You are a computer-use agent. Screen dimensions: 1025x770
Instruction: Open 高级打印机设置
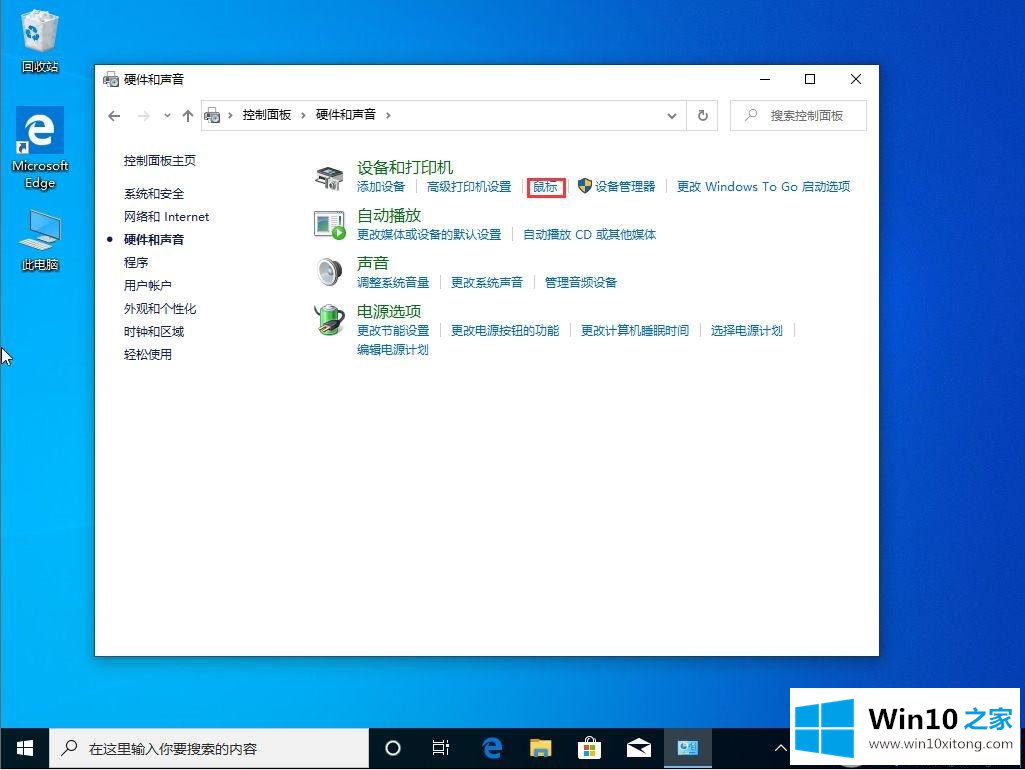pos(469,187)
